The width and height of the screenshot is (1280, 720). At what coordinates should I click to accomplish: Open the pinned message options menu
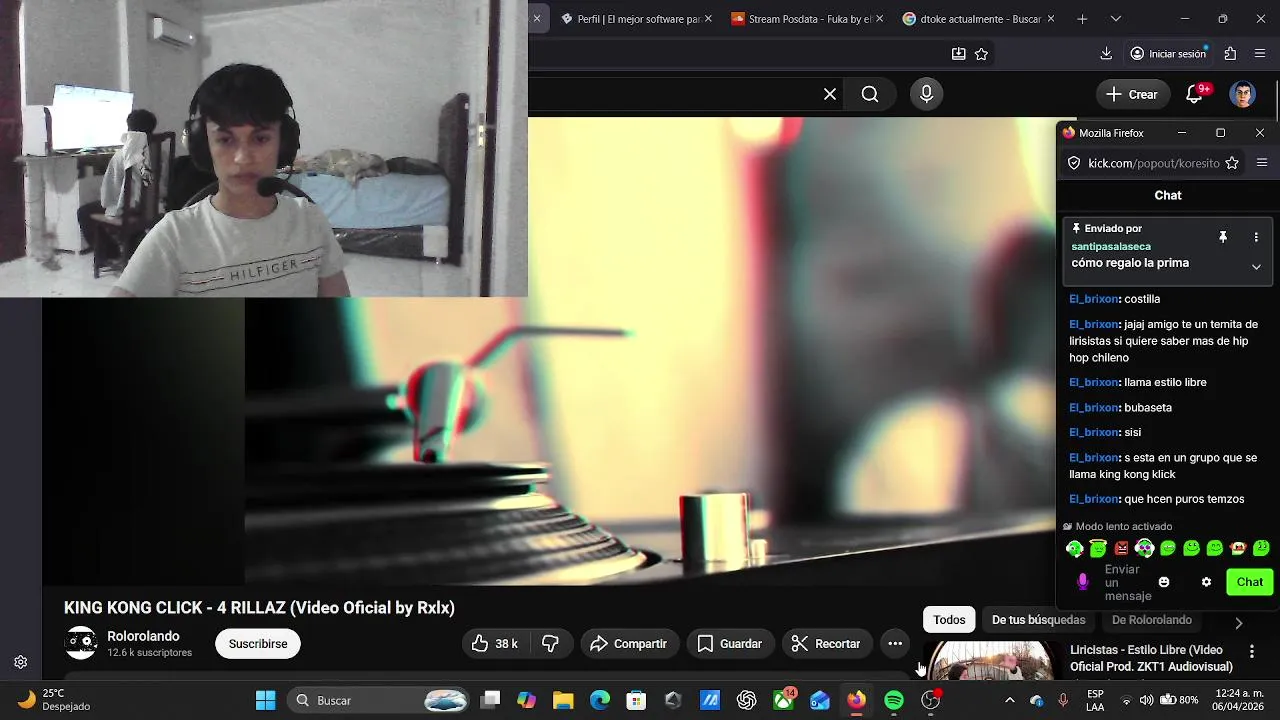point(1256,237)
